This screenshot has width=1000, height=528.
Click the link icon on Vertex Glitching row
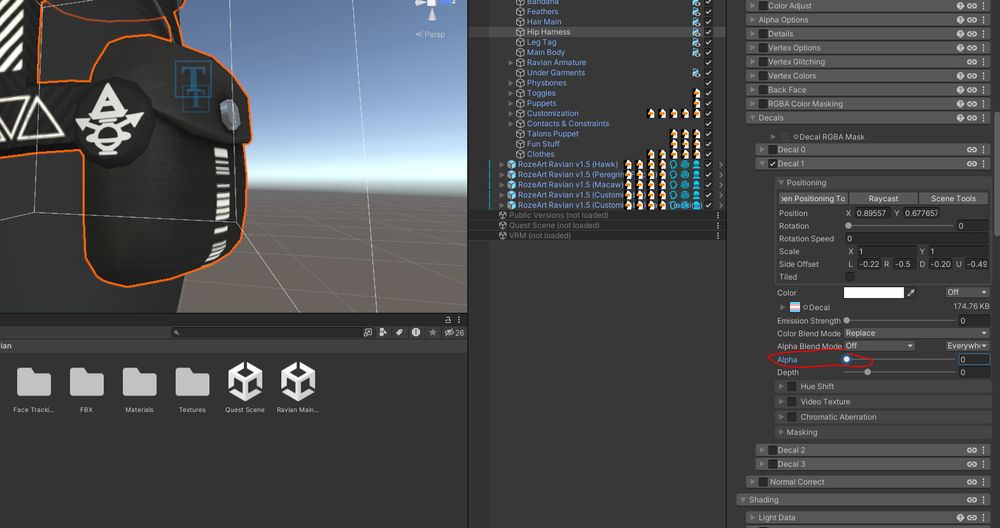click(x=972, y=62)
